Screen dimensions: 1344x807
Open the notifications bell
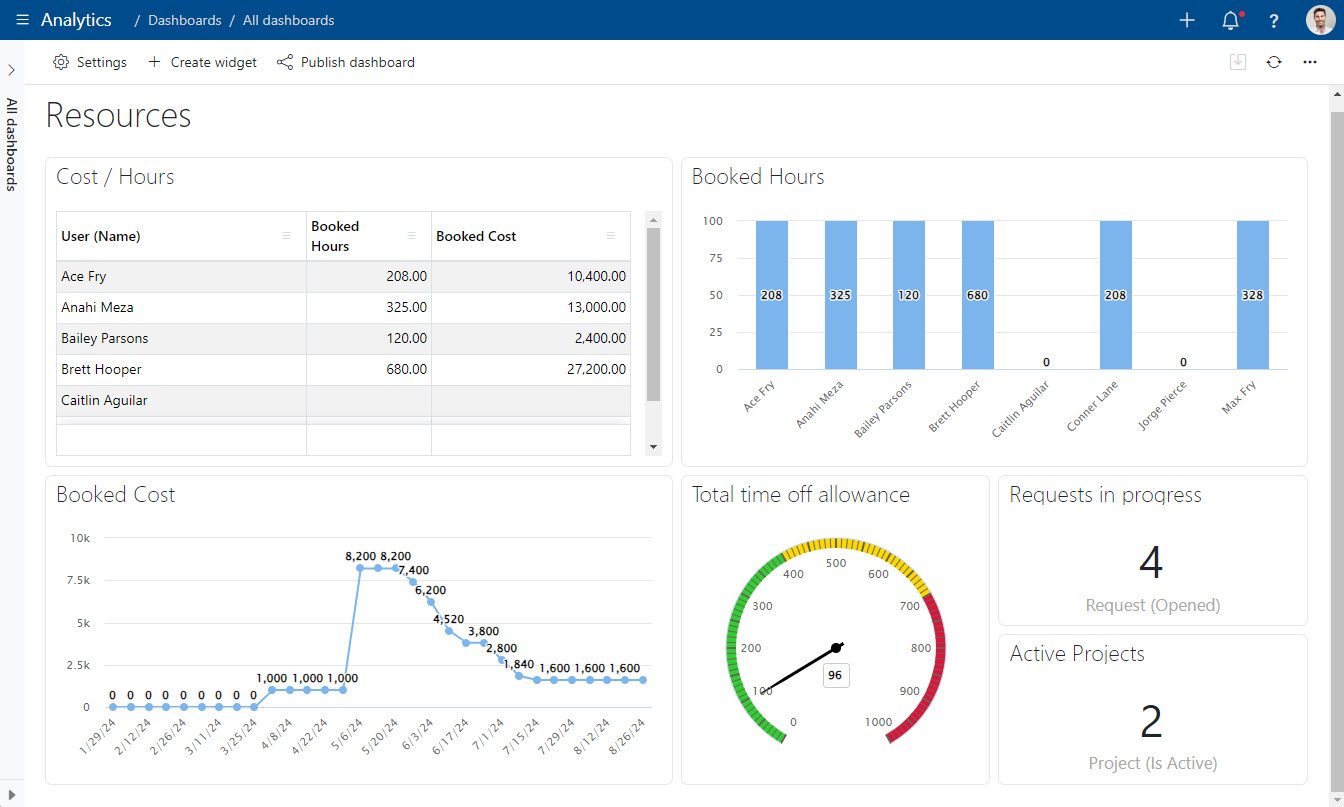[1231, 20]
